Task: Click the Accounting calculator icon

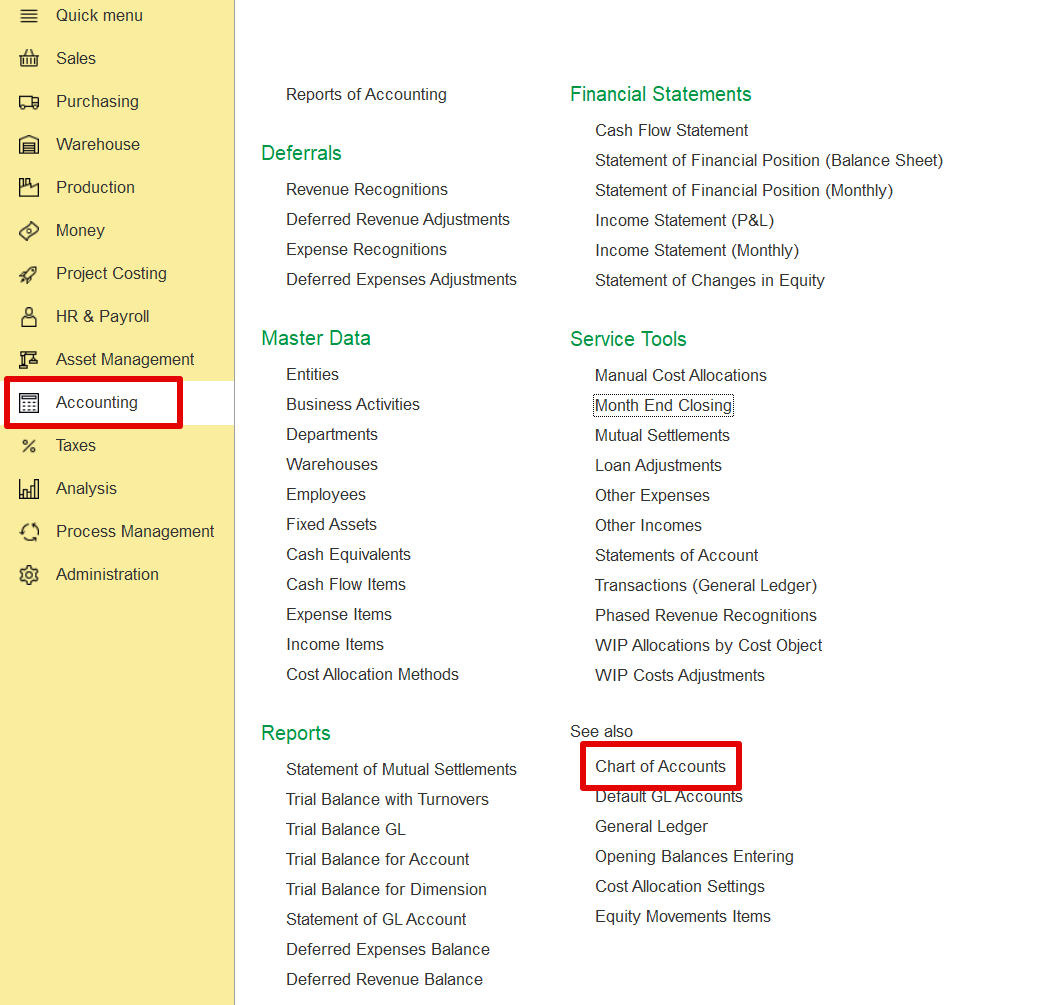Action: pyautogui.click(x=29, y=403)
